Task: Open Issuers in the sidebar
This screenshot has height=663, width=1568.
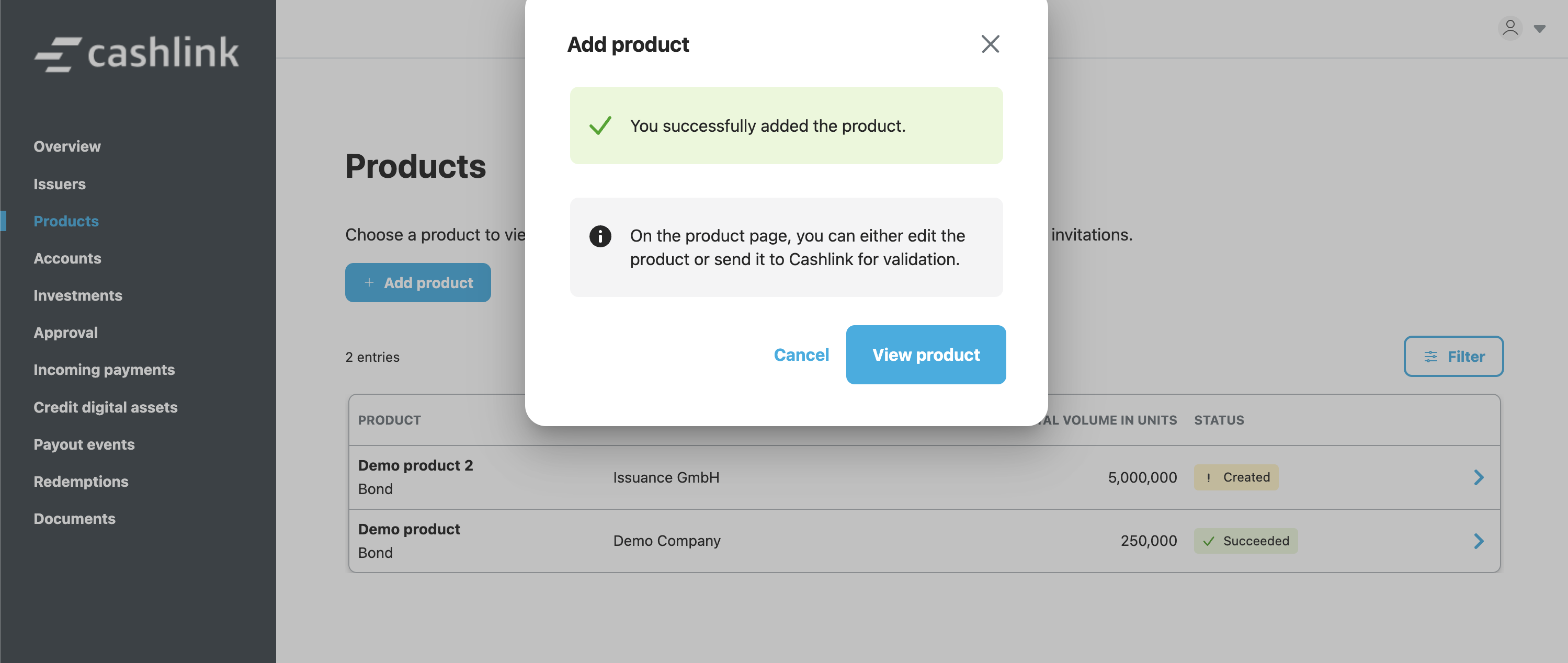Action: [x=60, y=184]
